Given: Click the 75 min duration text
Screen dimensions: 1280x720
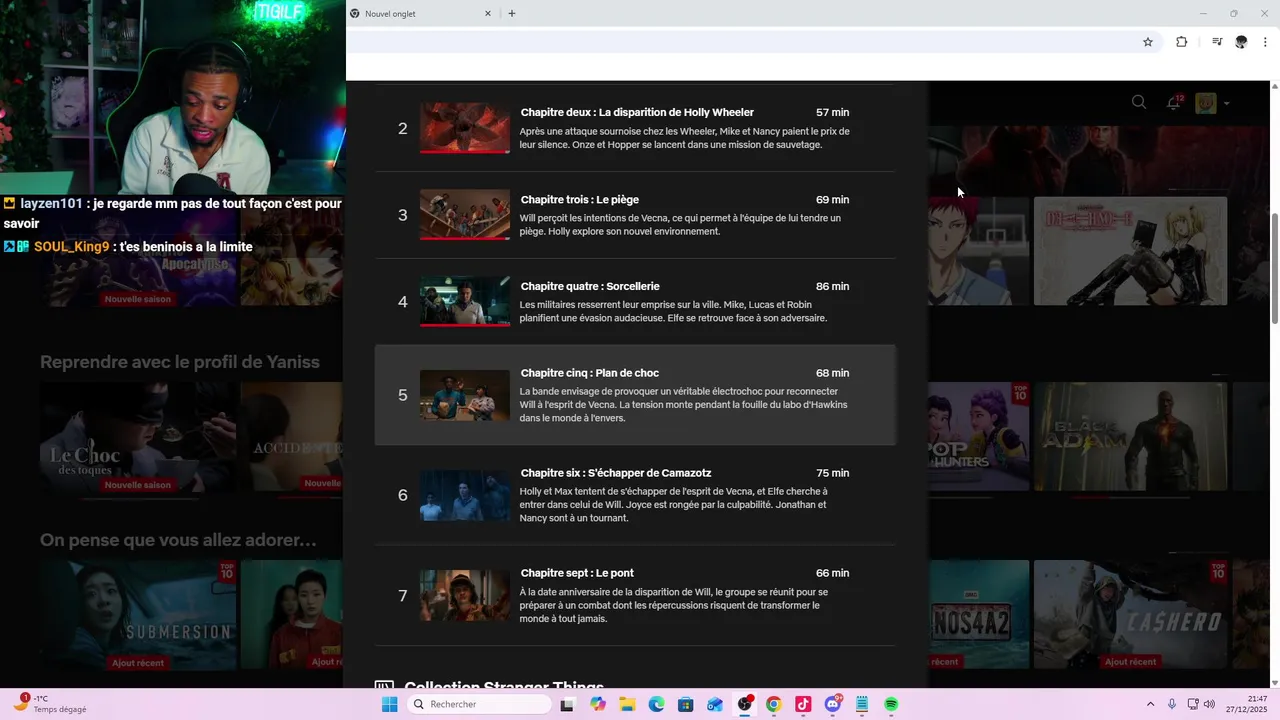Looking at the screenshot, I should tap(832, 473).
